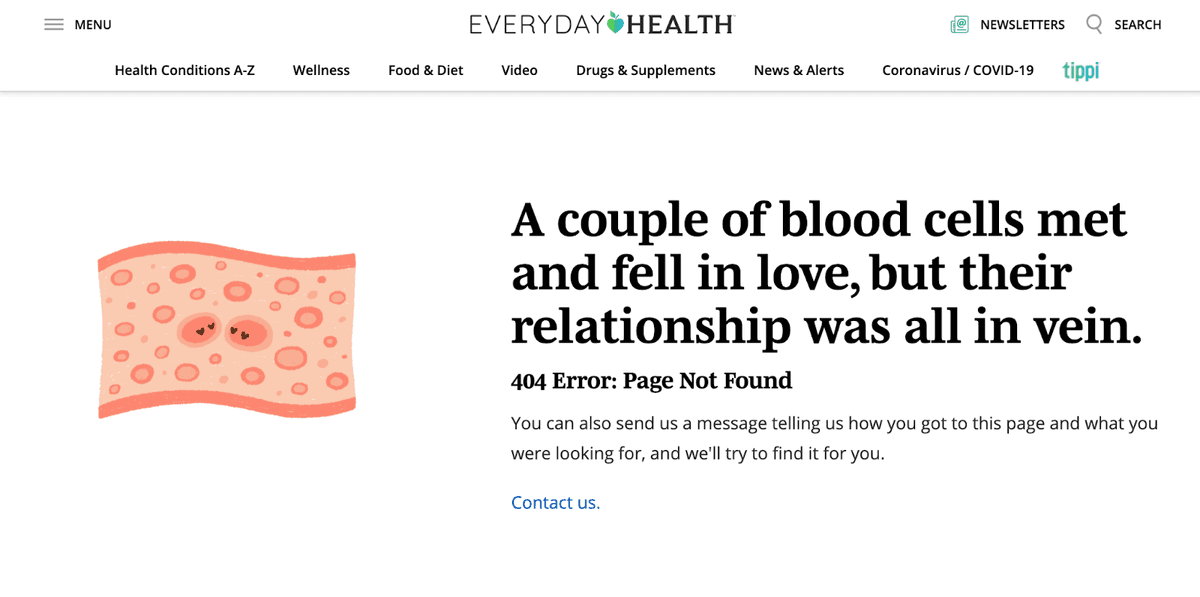The width and height of the screenshot is (1200, 597).
Task: Open Health Conditions A-Z
Action: click(x=185, y=70)
